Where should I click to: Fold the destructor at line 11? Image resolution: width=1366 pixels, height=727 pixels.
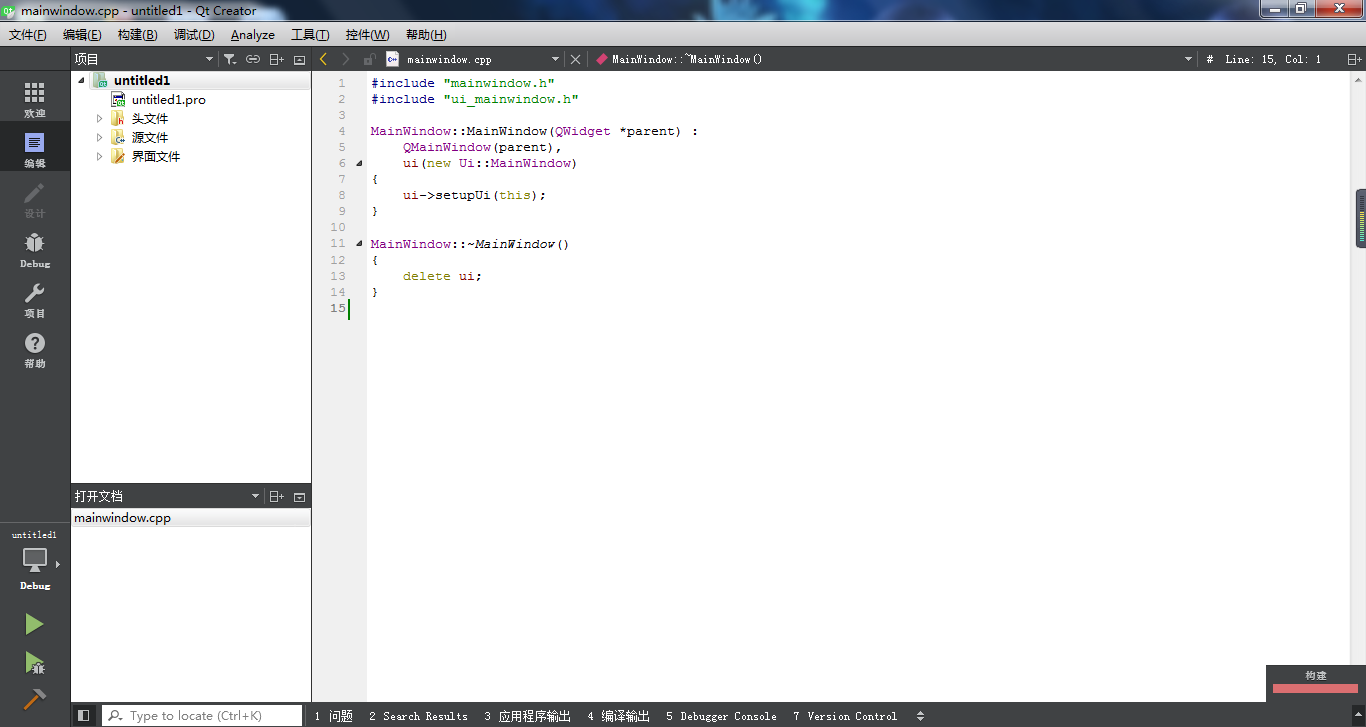point(359,243)
